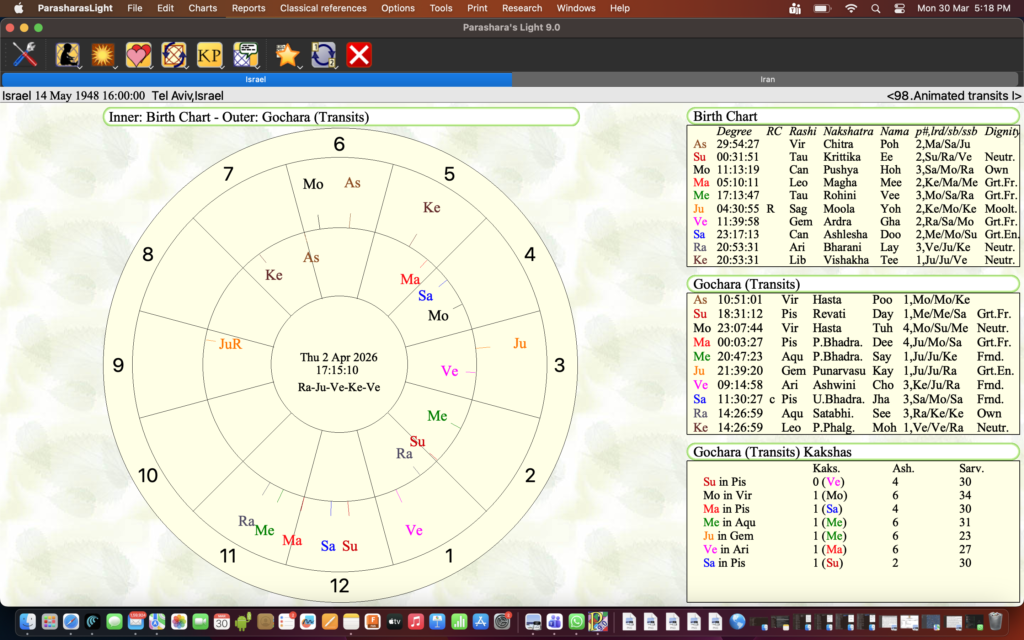Screen dimensions: 1024x640
Task: Open the wrench and screwdriver tools icon
Action: click(25, 54)
